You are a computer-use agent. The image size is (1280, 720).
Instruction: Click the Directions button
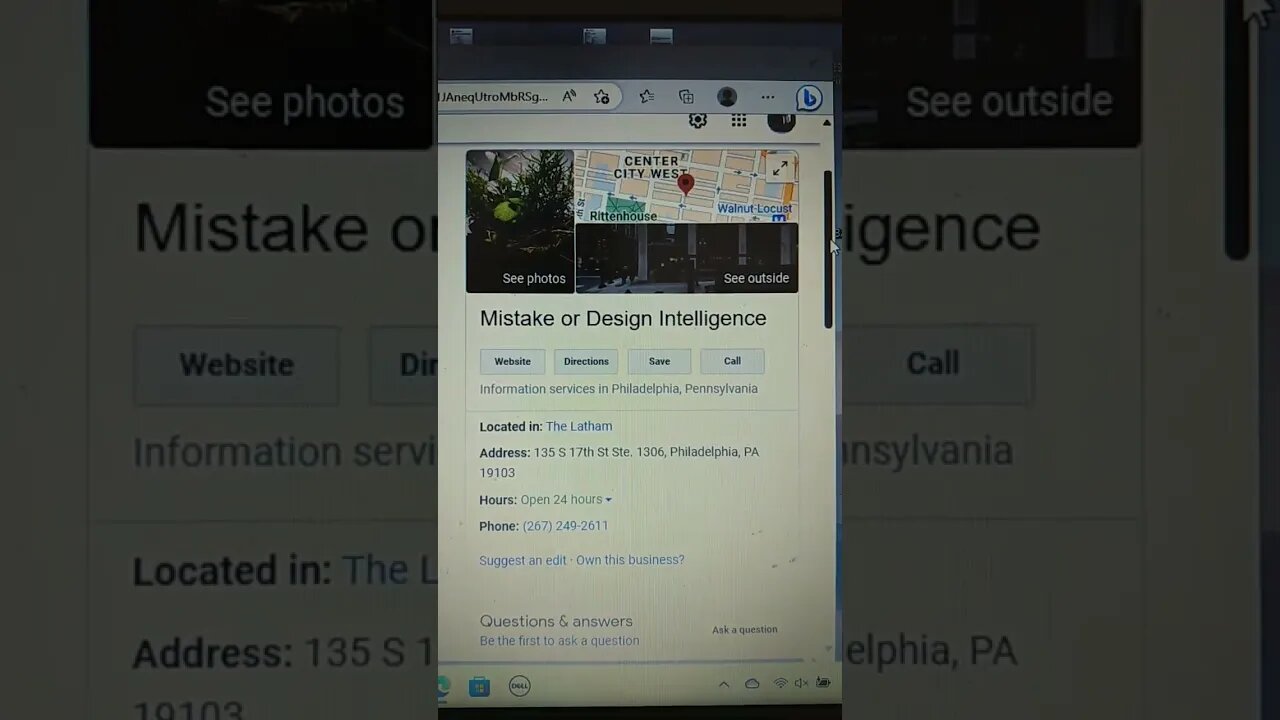pyautogui.click(x=586, y=361)
